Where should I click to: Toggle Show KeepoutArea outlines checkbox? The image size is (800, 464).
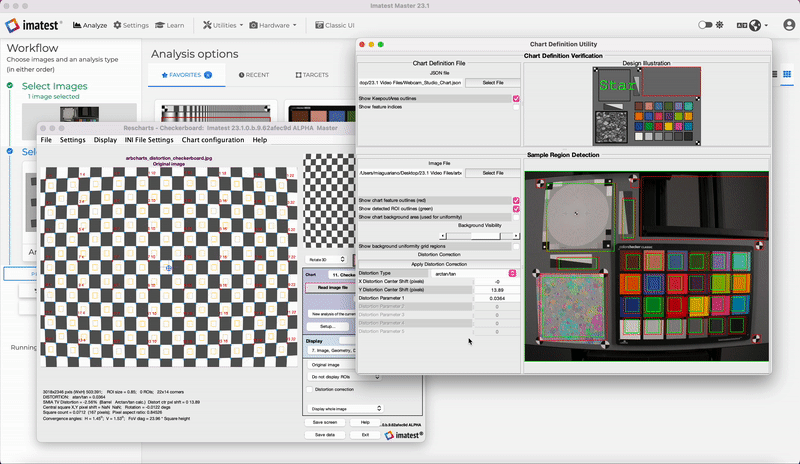516,99
